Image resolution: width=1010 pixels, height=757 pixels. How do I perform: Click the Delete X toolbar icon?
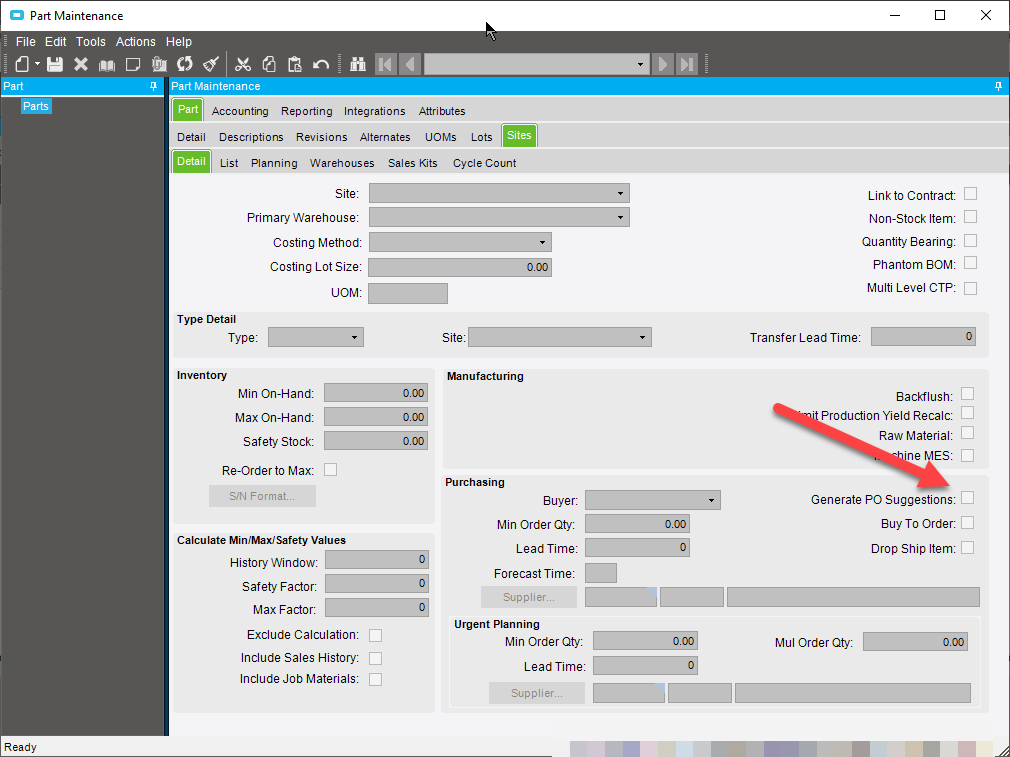pos(81,64)
